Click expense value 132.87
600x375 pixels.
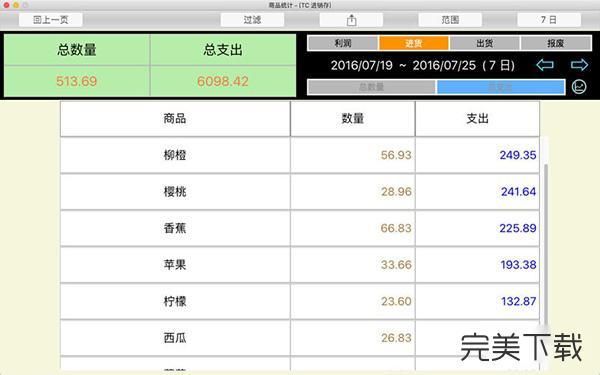coord(518,301)
